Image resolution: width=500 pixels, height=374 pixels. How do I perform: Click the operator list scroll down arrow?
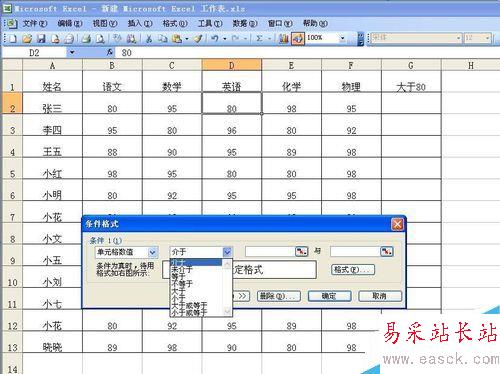(x=227, y=311)
